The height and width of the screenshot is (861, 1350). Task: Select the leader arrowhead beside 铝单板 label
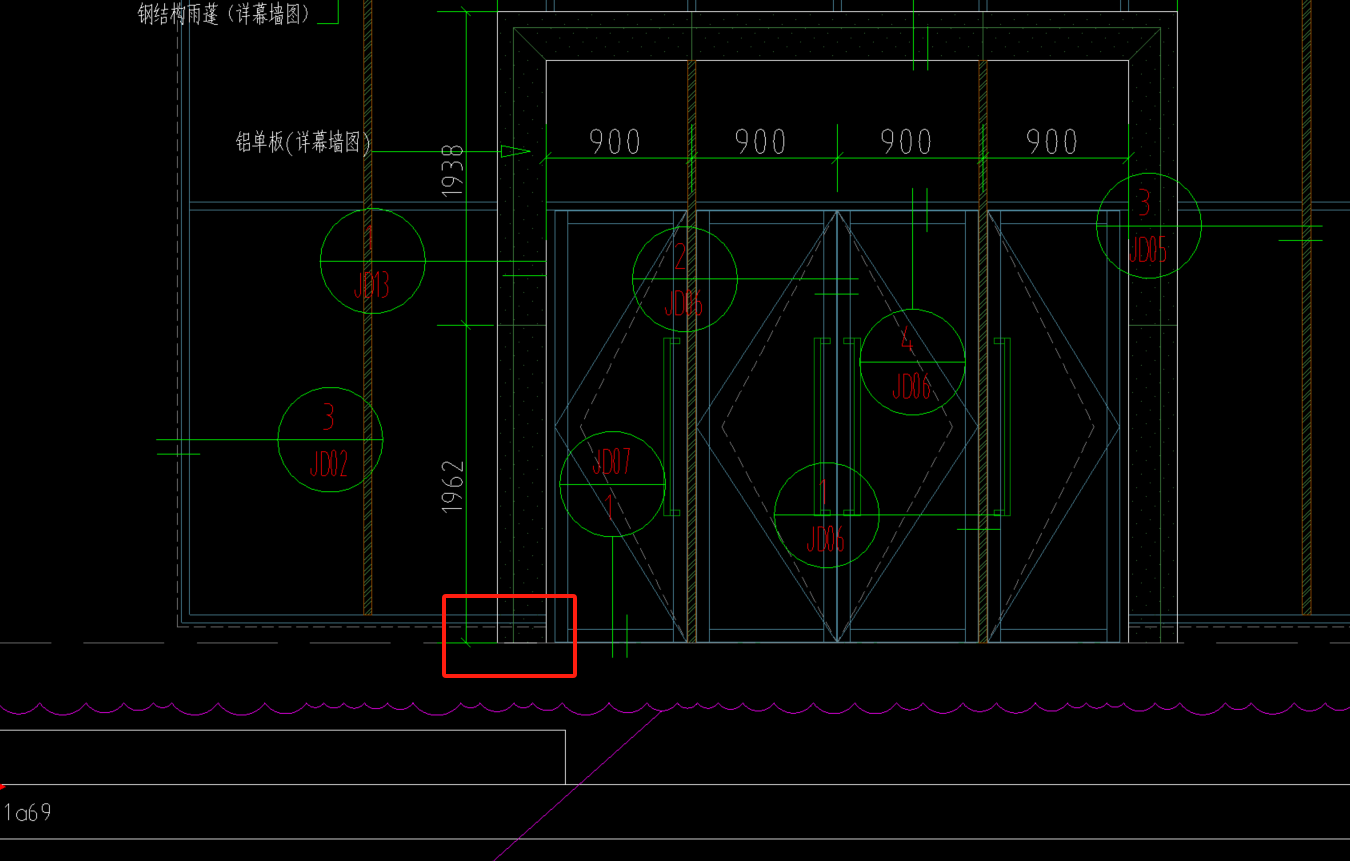514,151
